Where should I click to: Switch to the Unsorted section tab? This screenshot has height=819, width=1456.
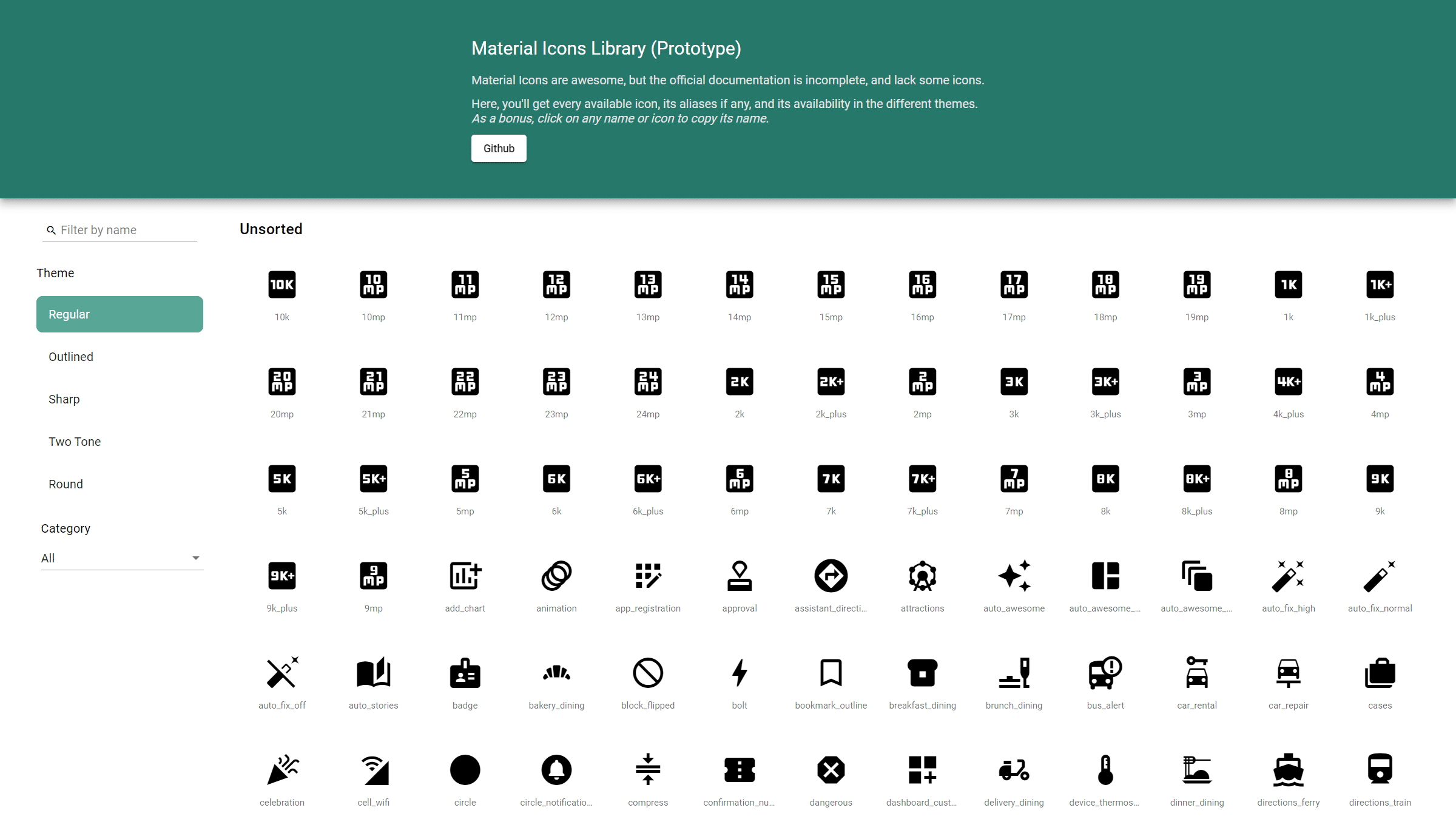(270, 228)
